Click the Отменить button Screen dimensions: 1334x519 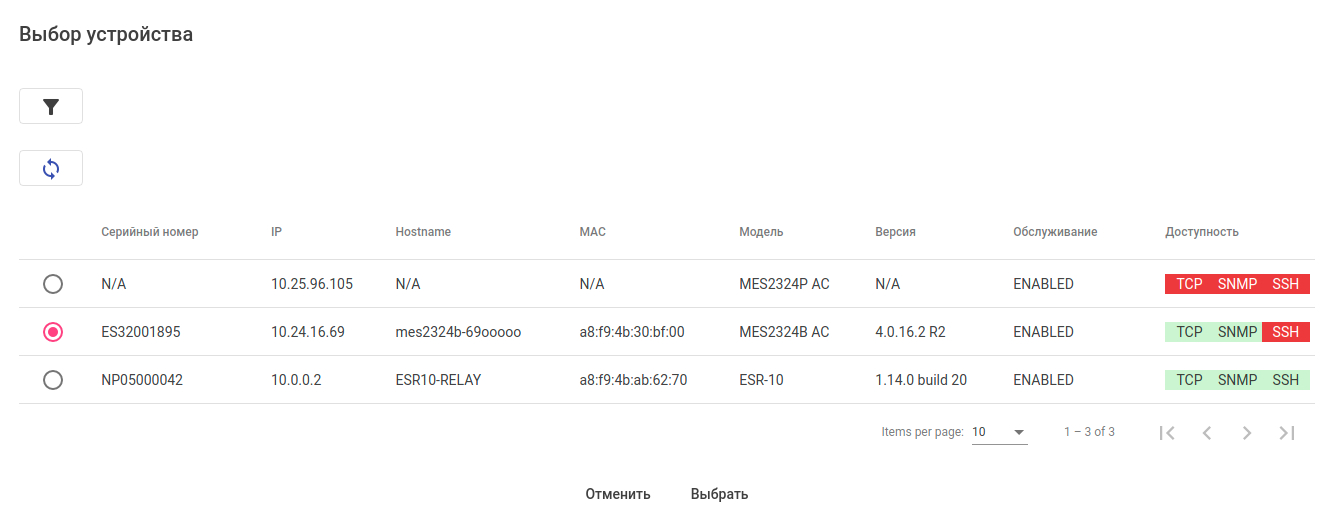pos(618,494)
